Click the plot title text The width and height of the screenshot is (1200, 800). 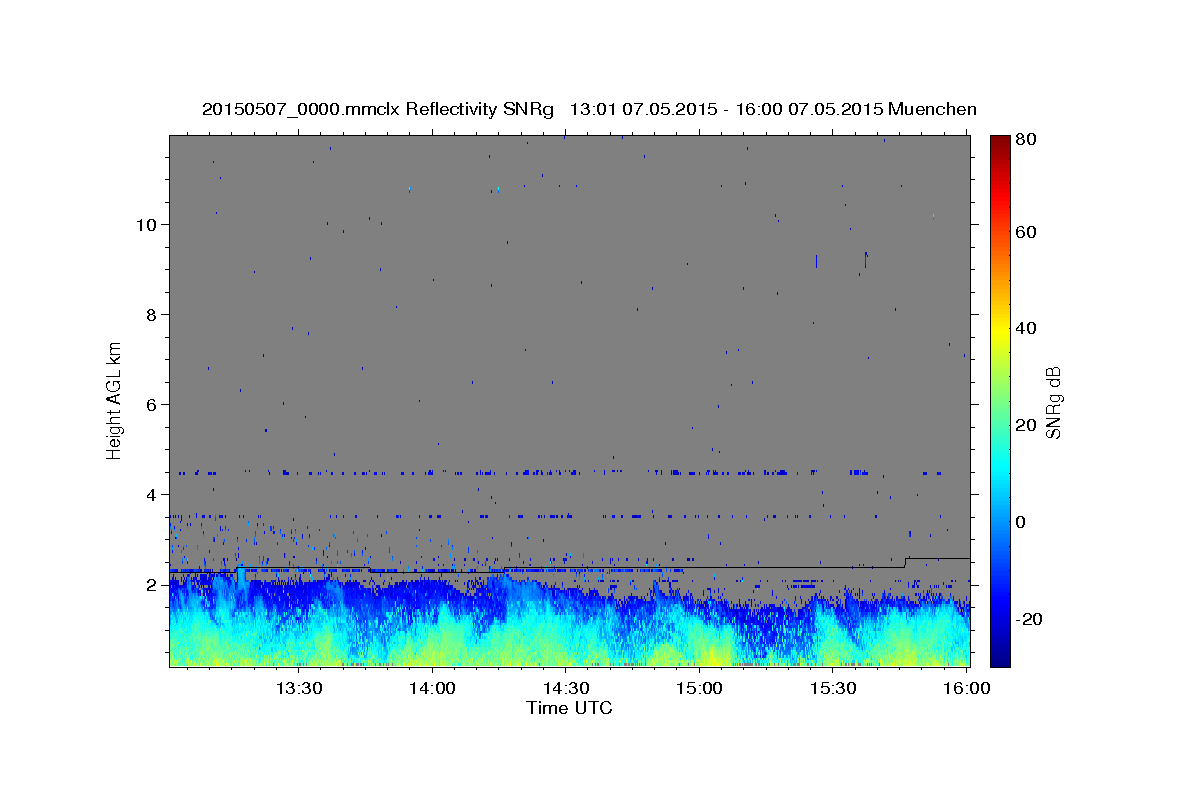(x=589, y=109)
